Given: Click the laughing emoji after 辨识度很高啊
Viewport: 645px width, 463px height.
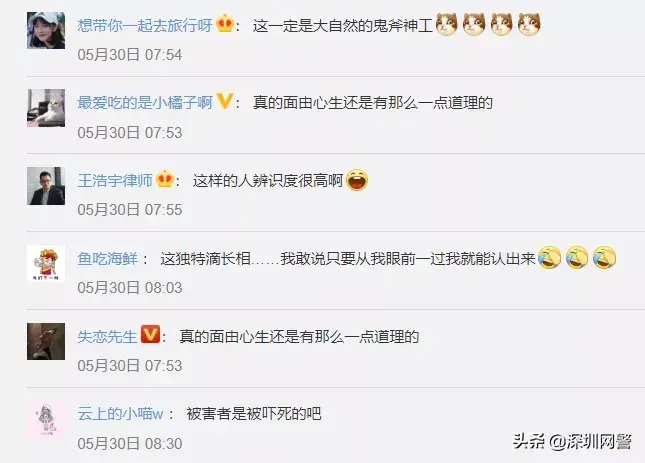Looking at the screenshot, I should pos(357,180).
